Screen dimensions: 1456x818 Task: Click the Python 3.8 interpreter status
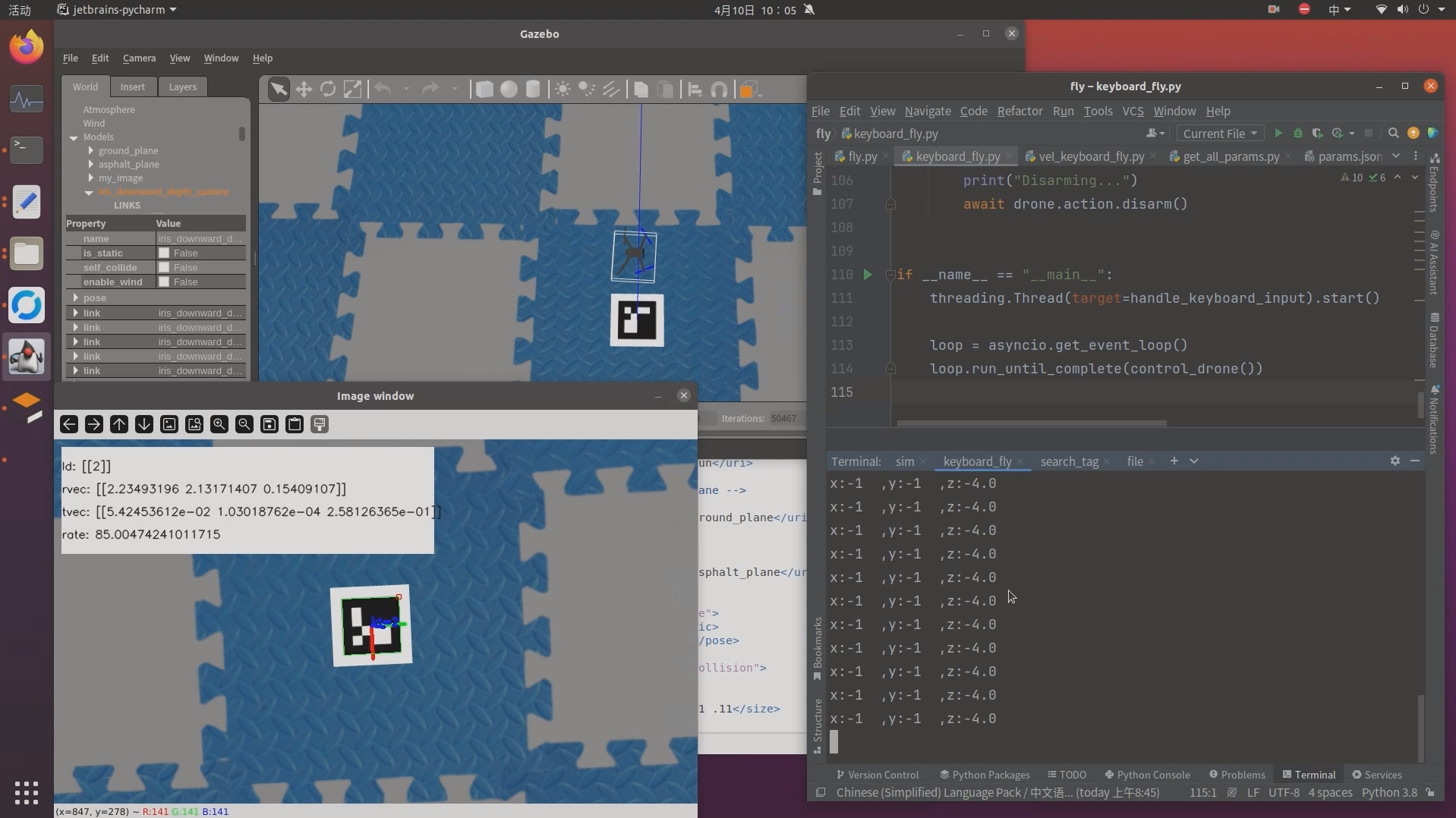(1389, 792)
